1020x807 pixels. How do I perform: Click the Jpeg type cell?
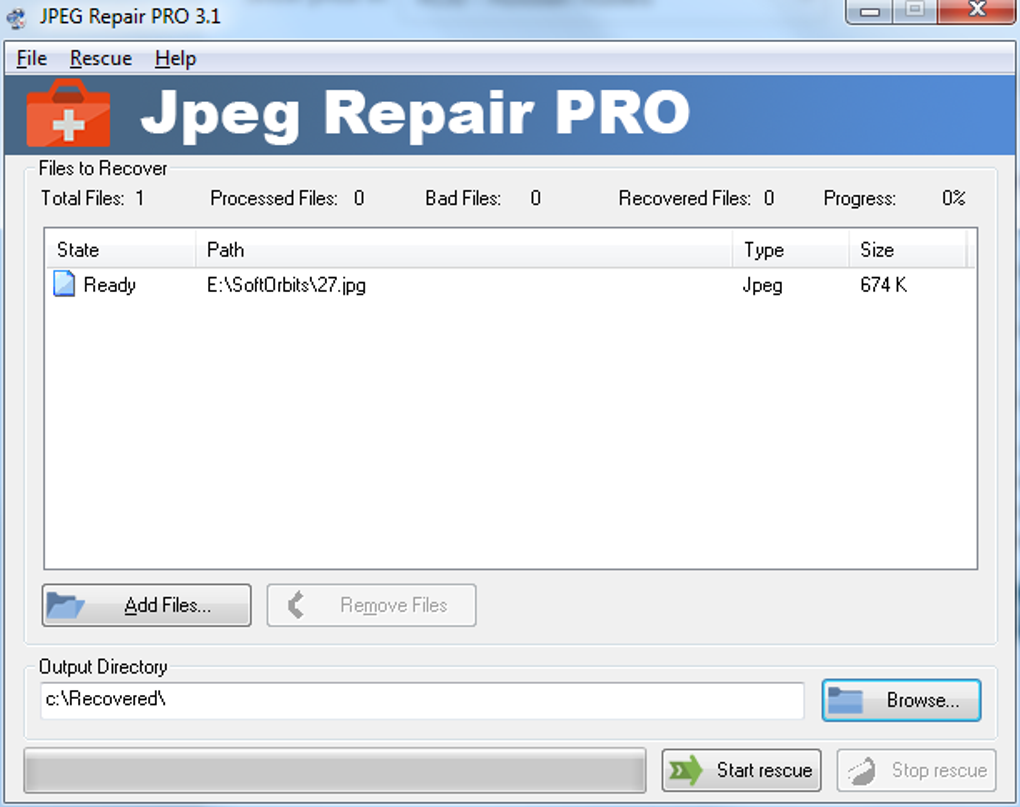pos(762,285)
